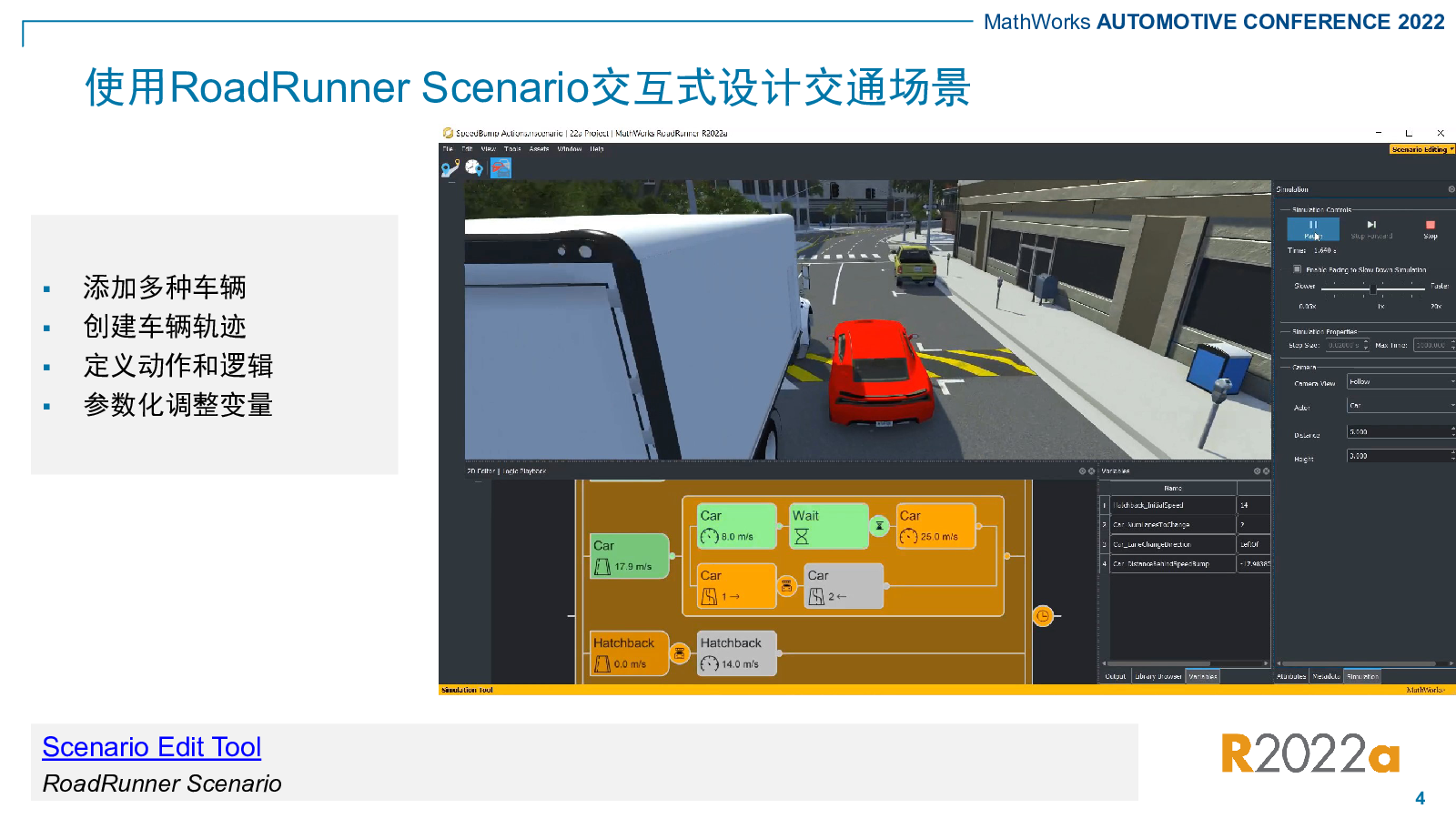The image size is (1456, 819).
Task: Switch to the Attributes tab
Action: coord(1291,676)
